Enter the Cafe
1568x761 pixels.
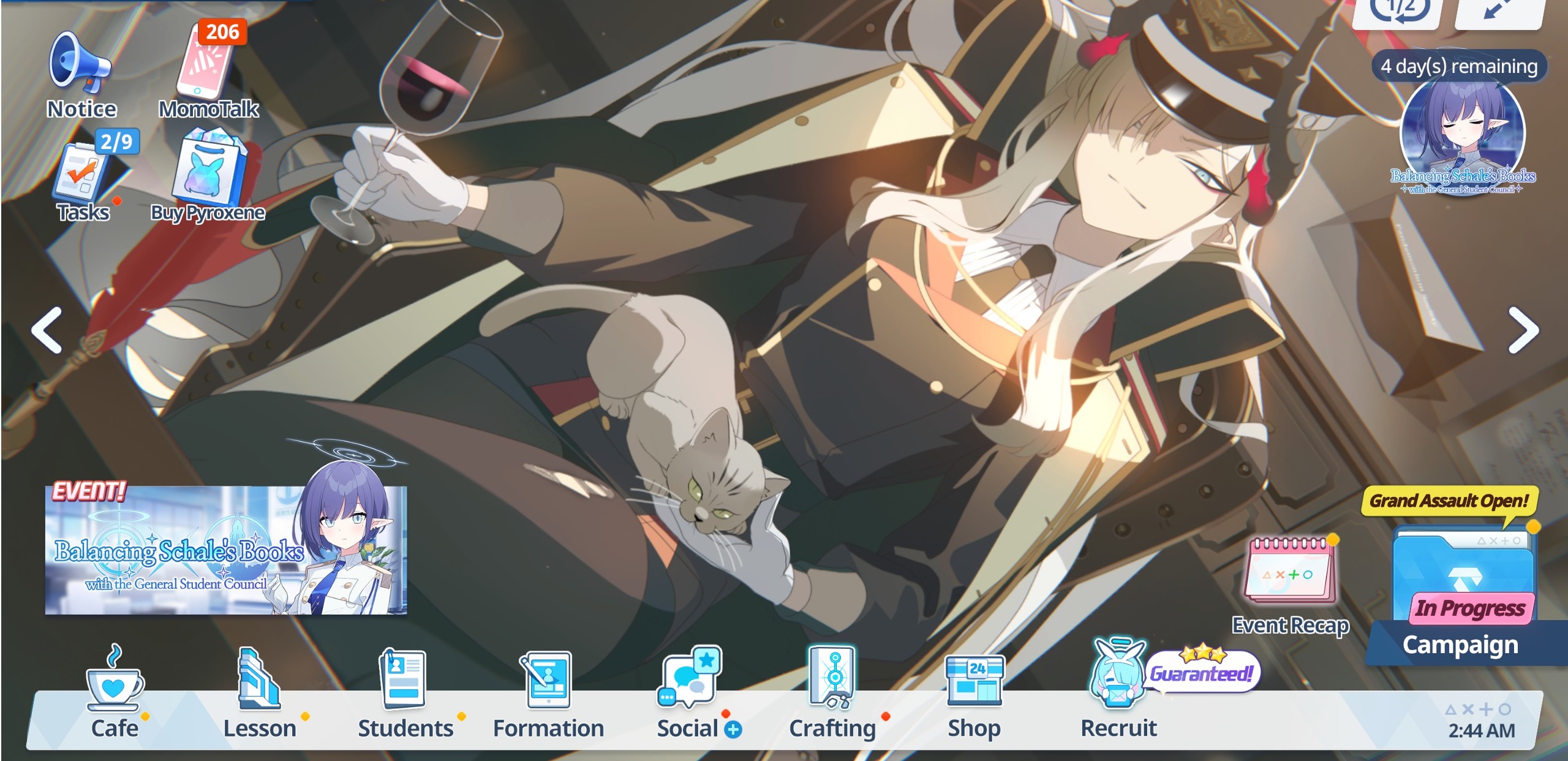(115, 679)
